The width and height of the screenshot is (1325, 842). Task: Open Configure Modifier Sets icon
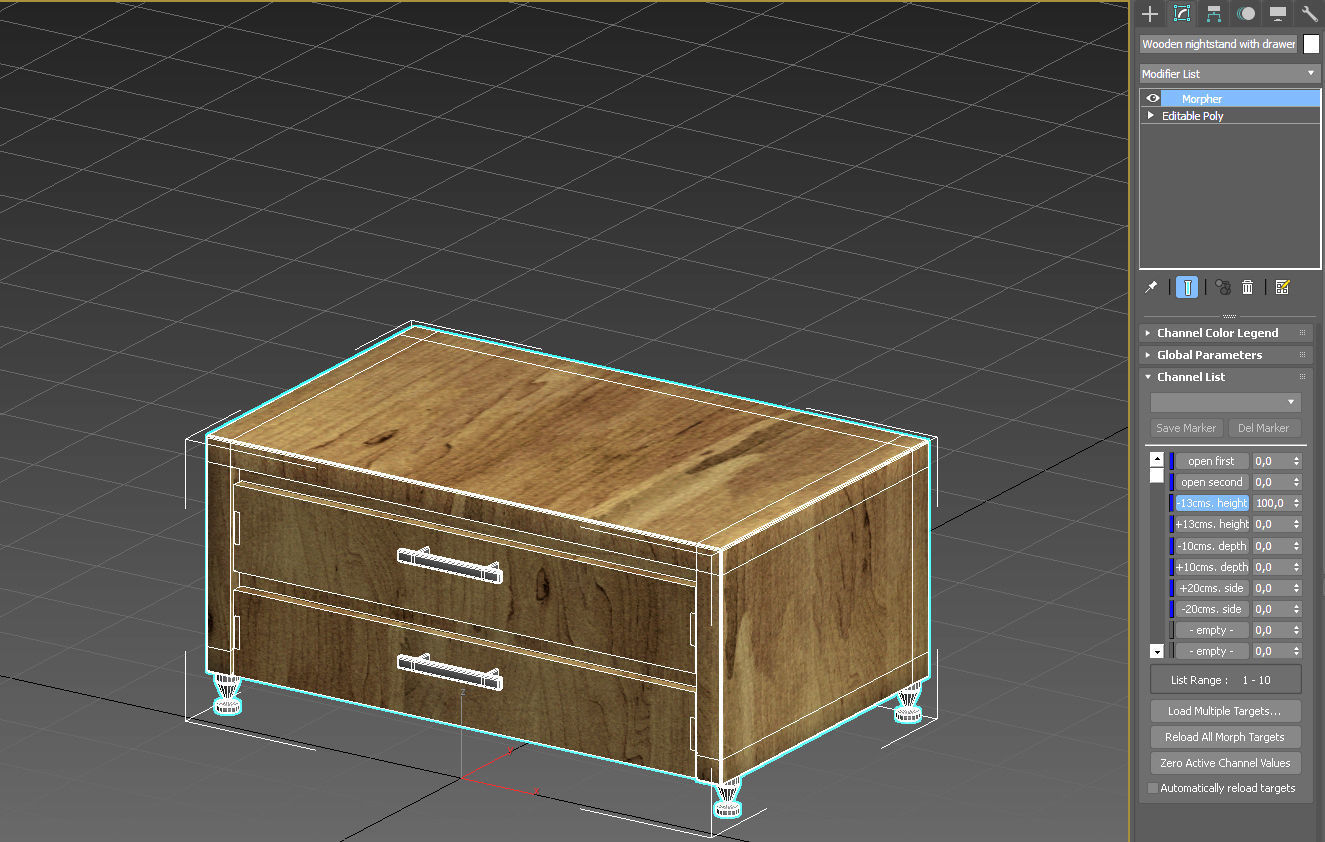pyautogui.click(x=1283, y=287)
